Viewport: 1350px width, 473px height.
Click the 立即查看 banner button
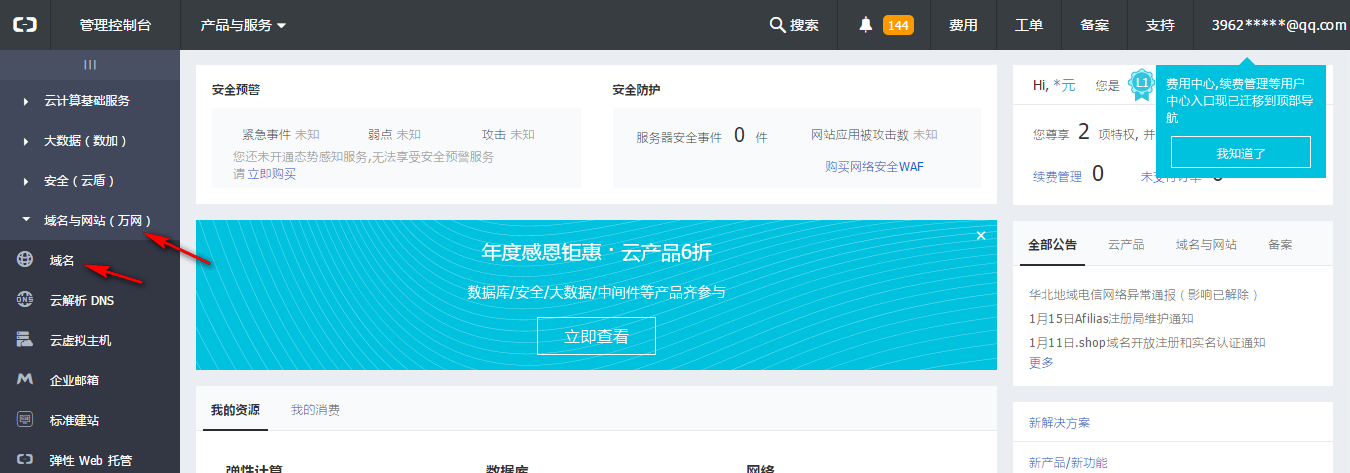point(596,336)
